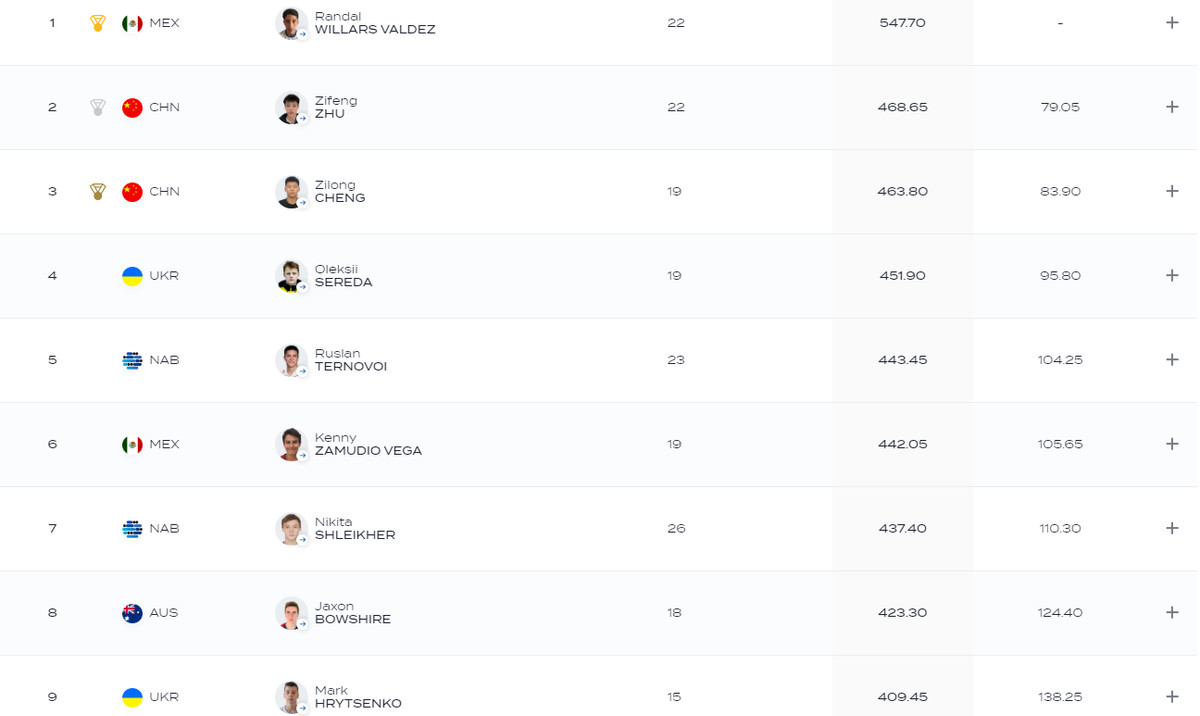The width and height of the screenshot is (1200, 716).
Task: Expand Ruslan Ternovoi's result details
Action: [x=1172, y=360]
